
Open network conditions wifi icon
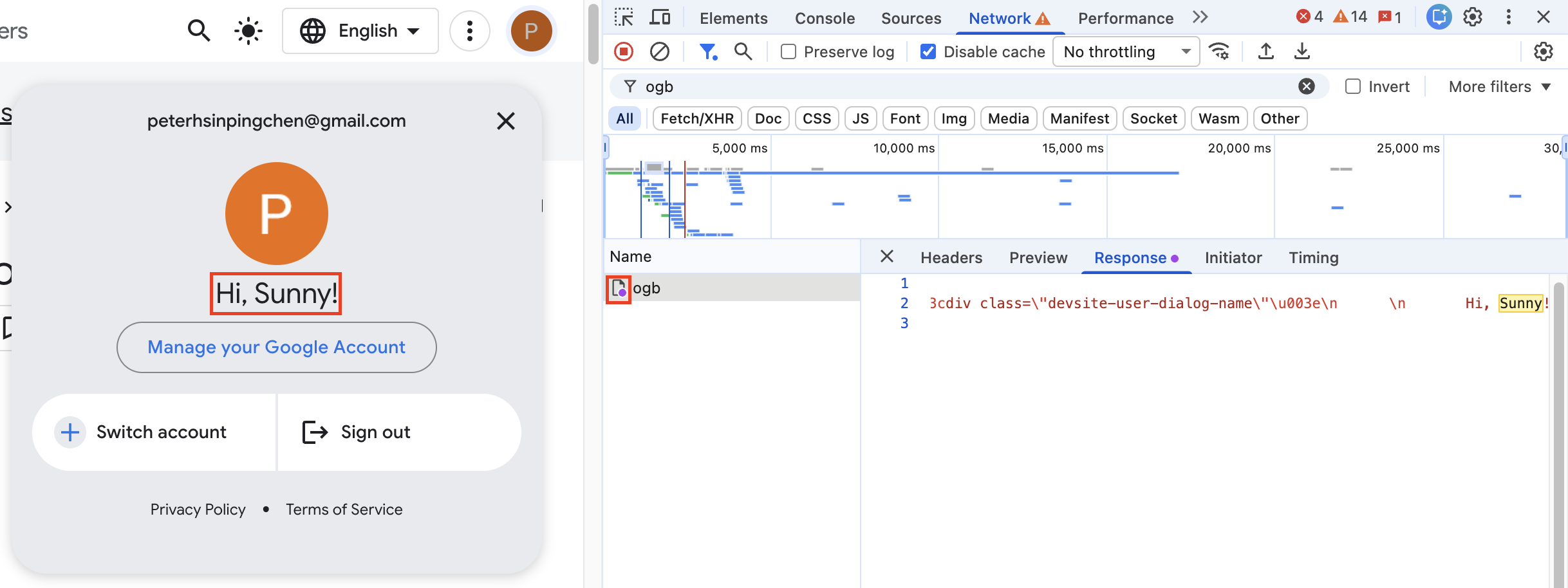click(1219, 51)
